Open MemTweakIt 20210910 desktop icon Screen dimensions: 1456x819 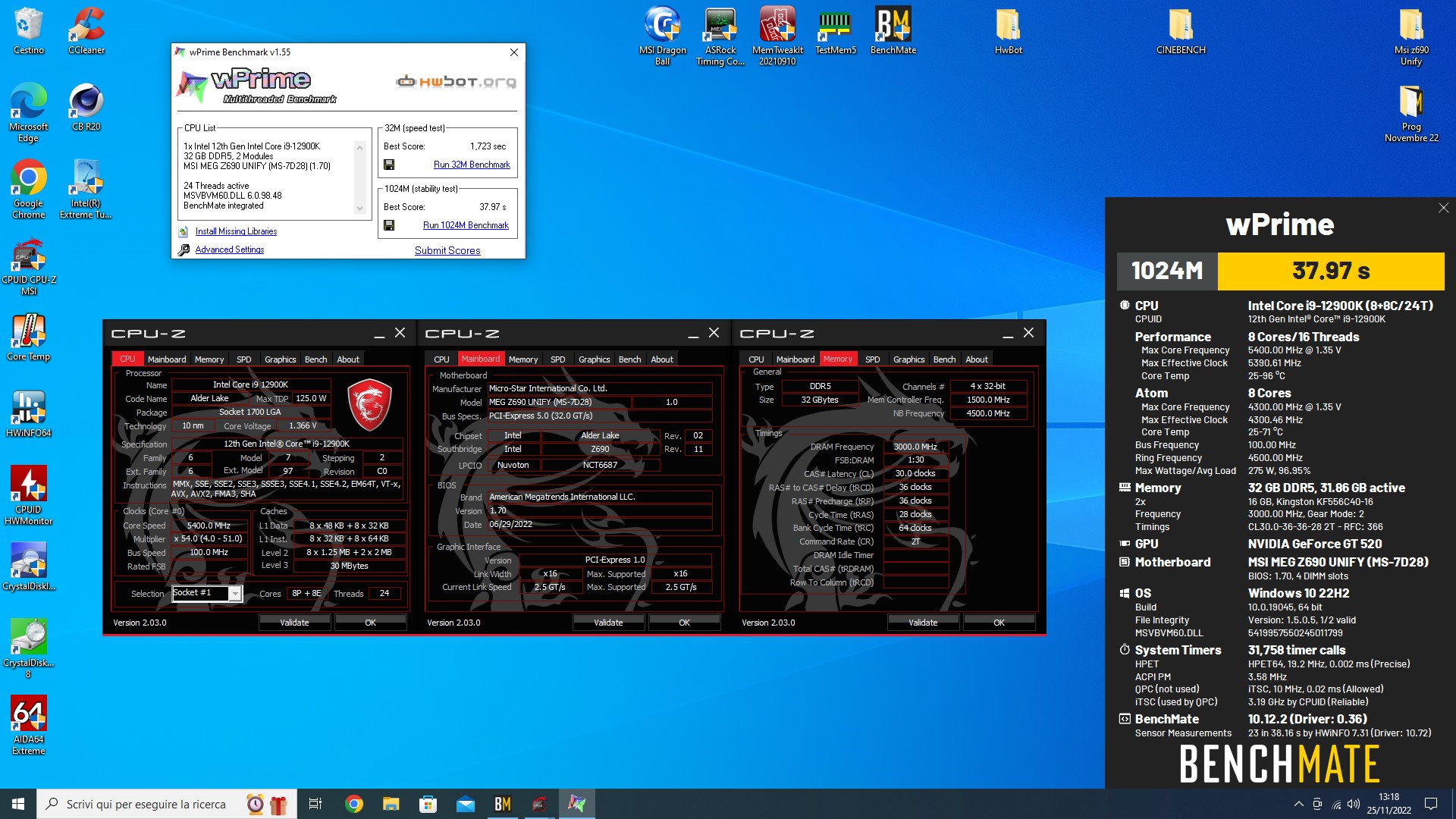pyautogui.click(x=778, y=36)
